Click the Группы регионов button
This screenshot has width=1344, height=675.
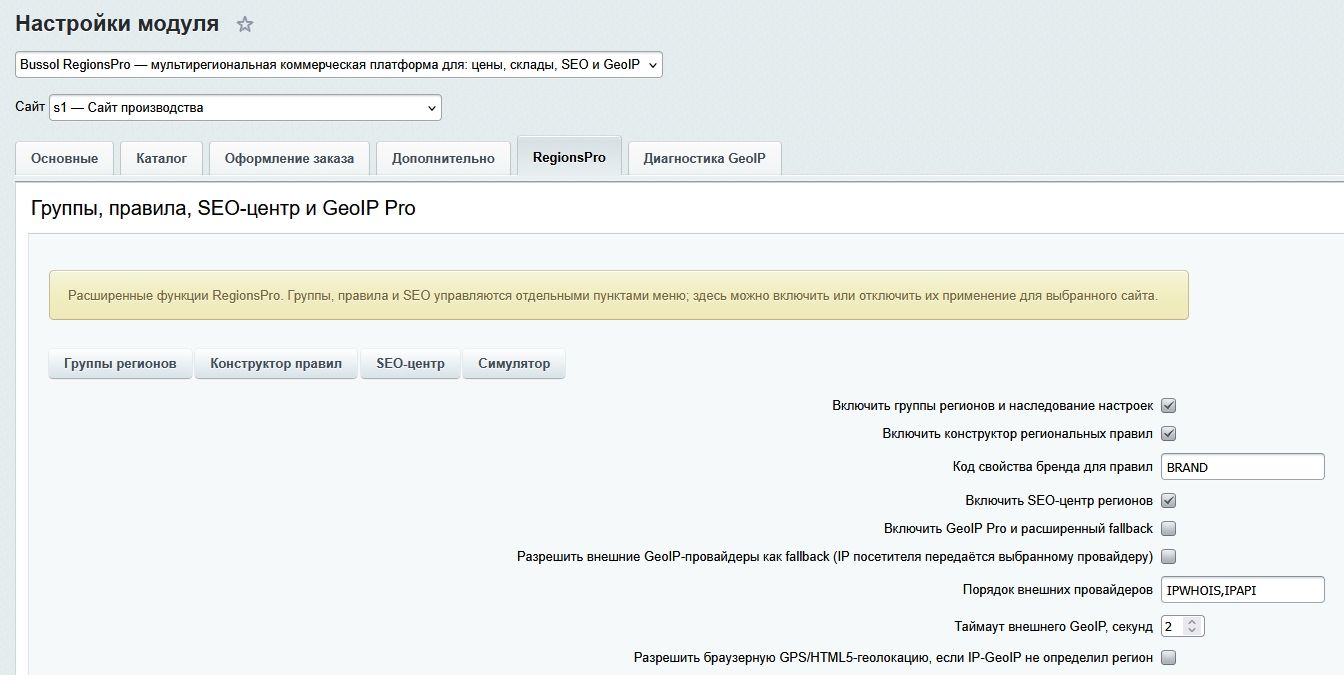click(120, 363)
